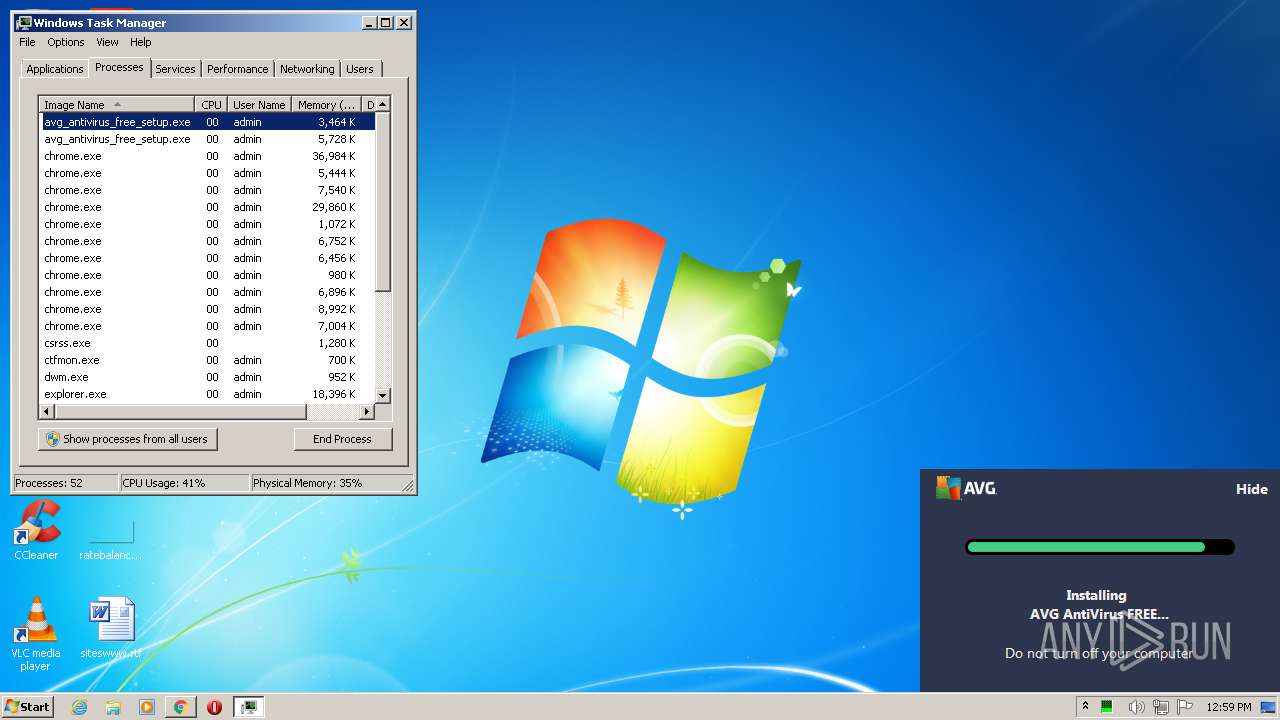The height and width of the screenshot is (720, 1280).
Task: Sort processes by CPU column
Action: pos(211,104)
